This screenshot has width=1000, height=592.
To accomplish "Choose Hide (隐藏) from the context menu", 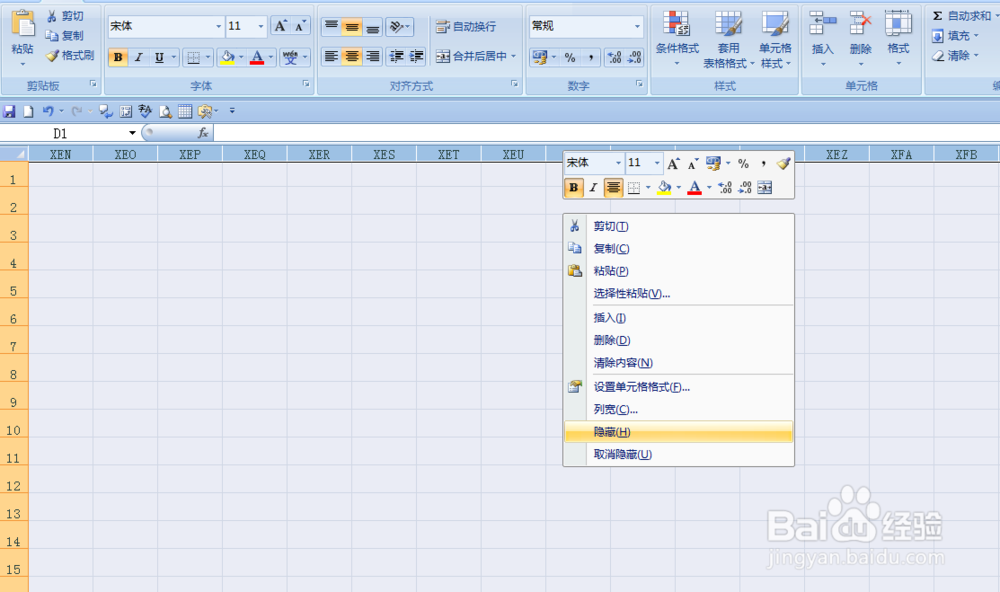I will [679, 432].
